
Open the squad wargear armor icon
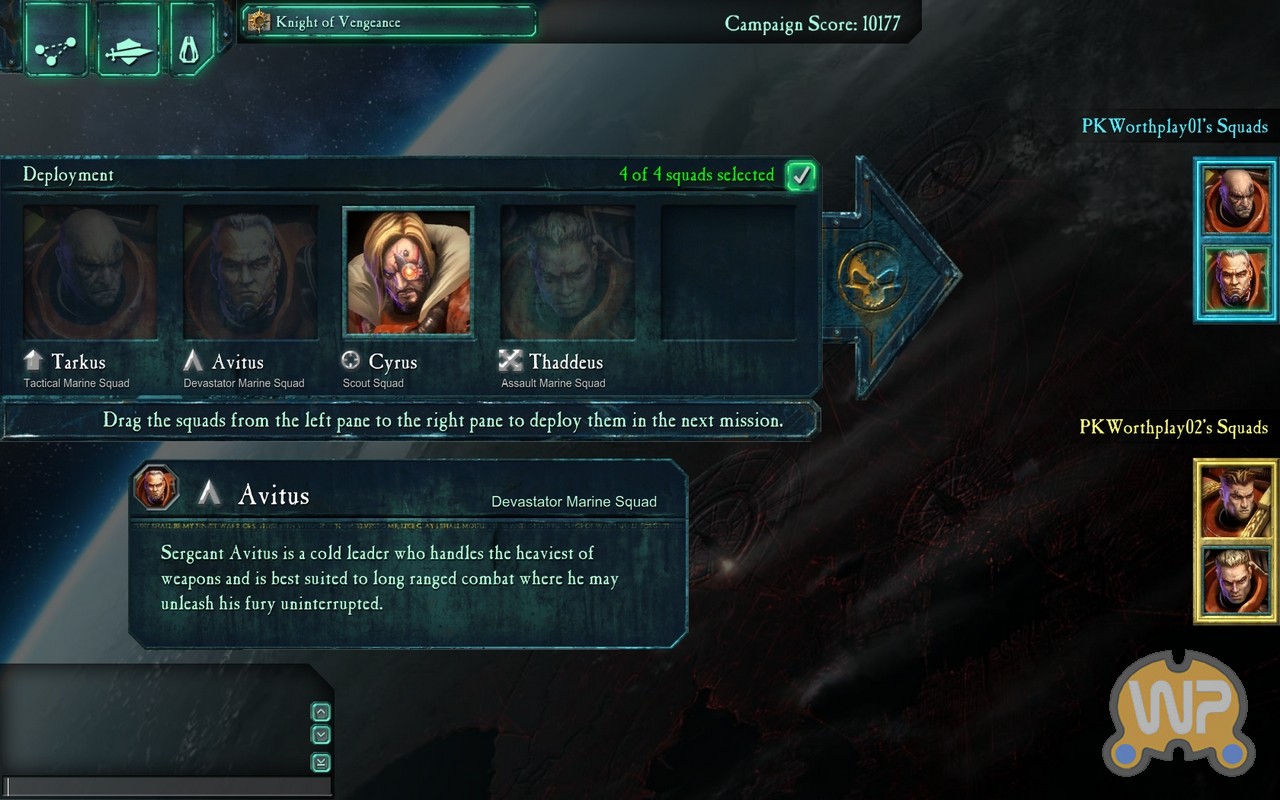[190, 39]
